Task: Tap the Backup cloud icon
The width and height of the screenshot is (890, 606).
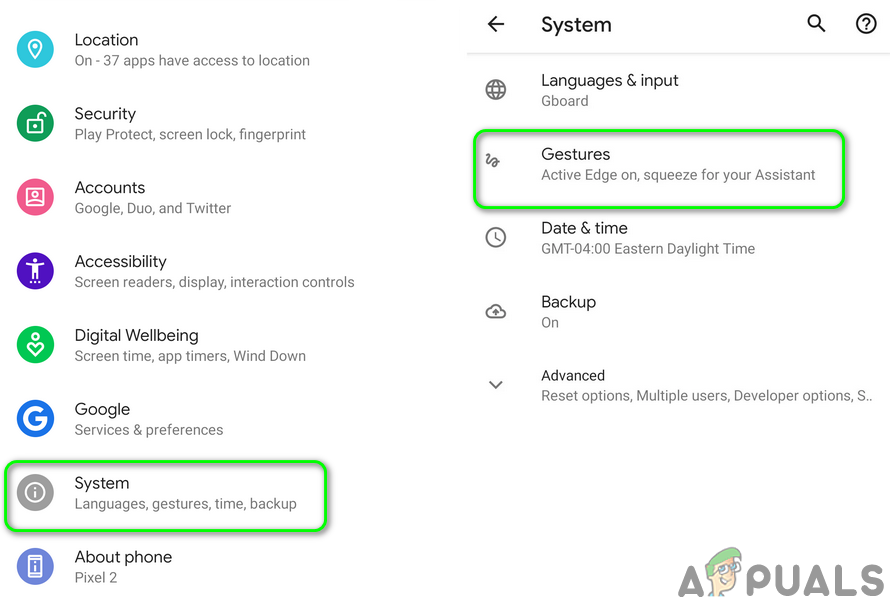Action: (x=496, y=311)
